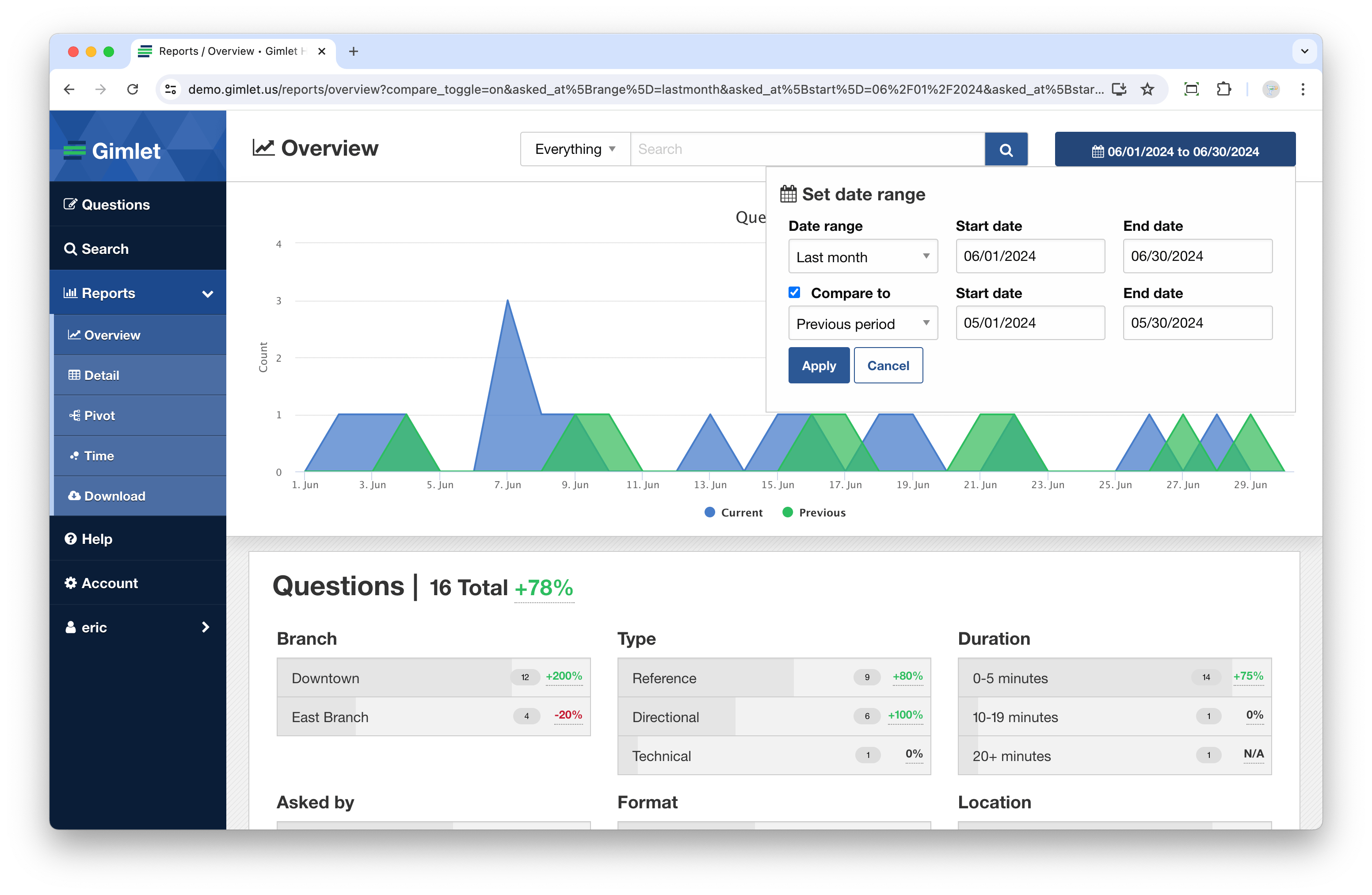
Task: Collapse the Reports menu chevron
Action: pos(208,294)
